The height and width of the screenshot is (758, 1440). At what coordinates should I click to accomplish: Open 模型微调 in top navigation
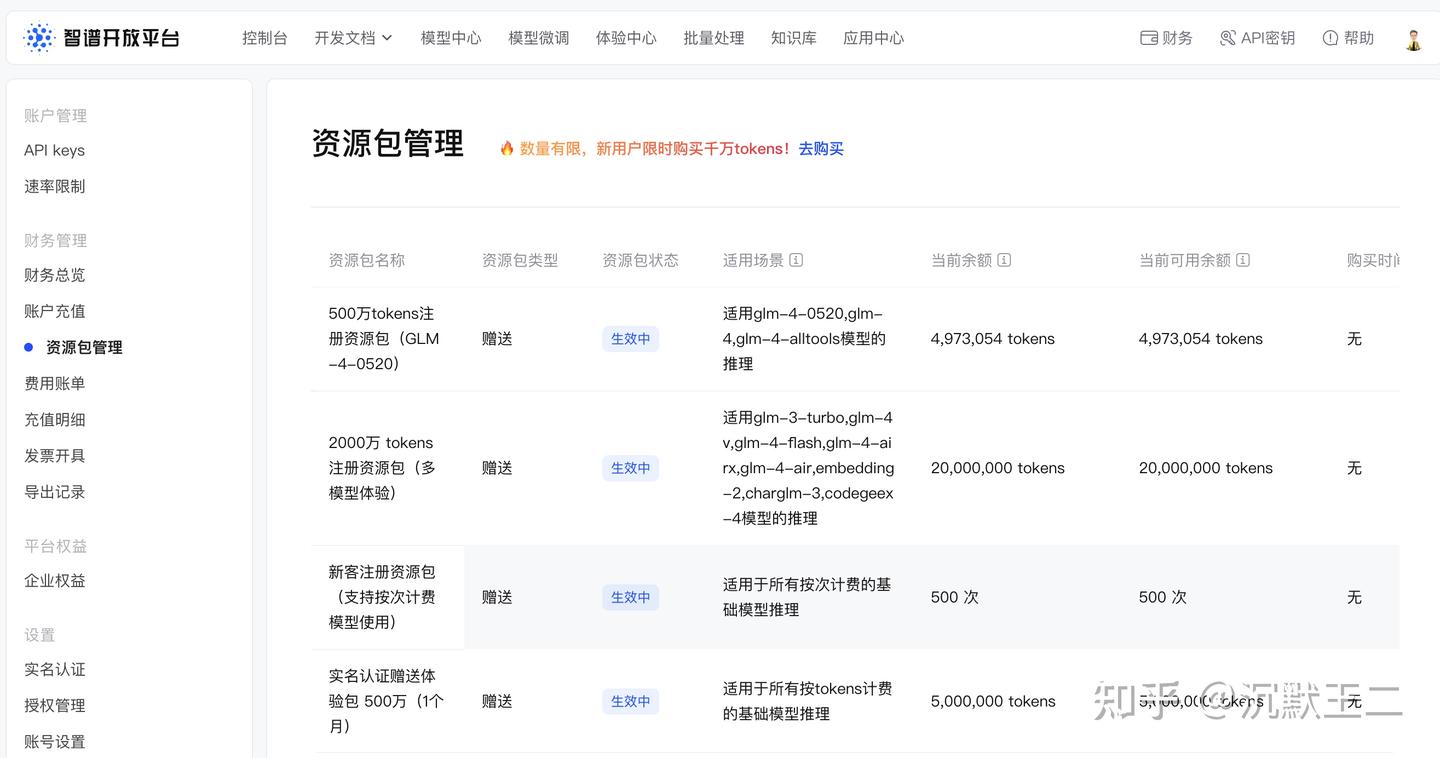pos(539,38)
